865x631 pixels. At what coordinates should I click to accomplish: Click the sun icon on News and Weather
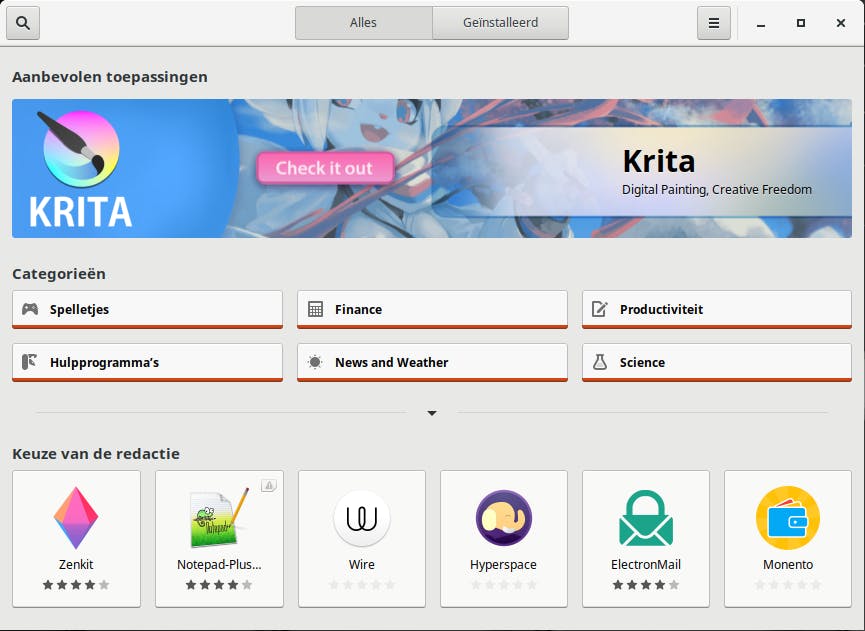pyautogui.click(x=315, y=362)
